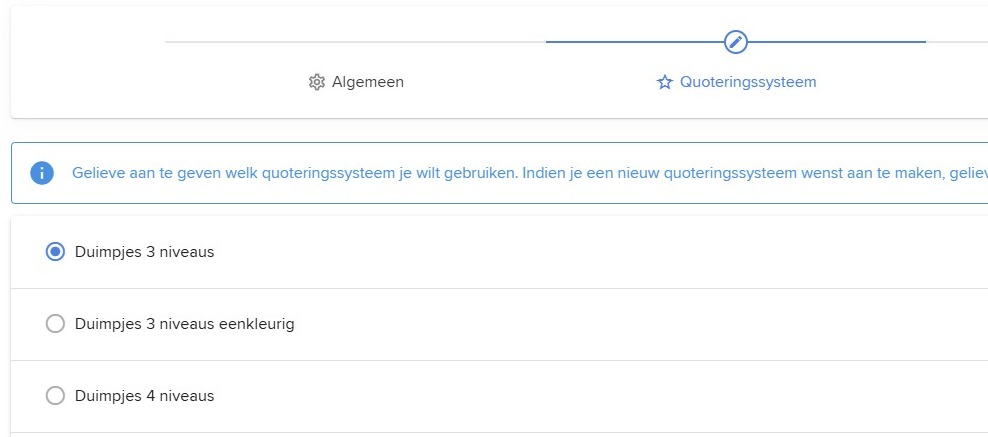Open the Quoteringssysteem step label
The height and width of the screenshot is (437, 988).
748,82
